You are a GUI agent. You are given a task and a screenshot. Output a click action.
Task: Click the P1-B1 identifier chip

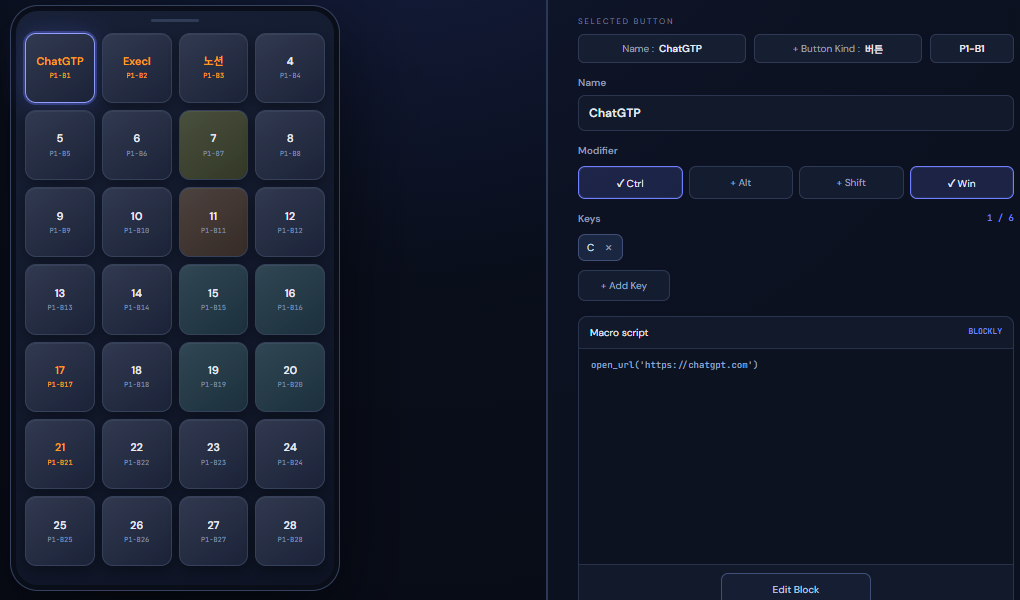[972, 49]
